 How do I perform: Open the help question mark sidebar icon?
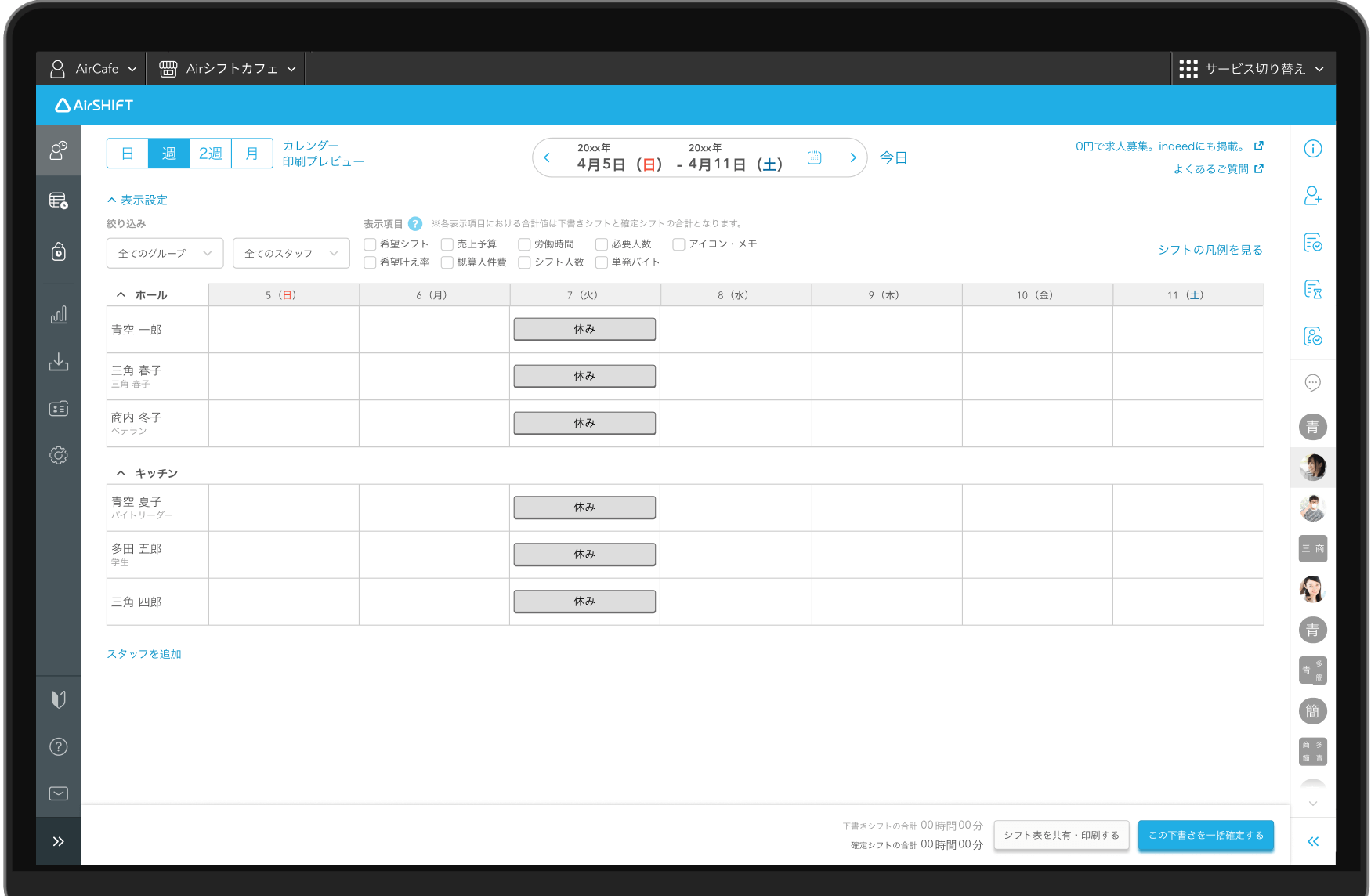click(59, 746)
